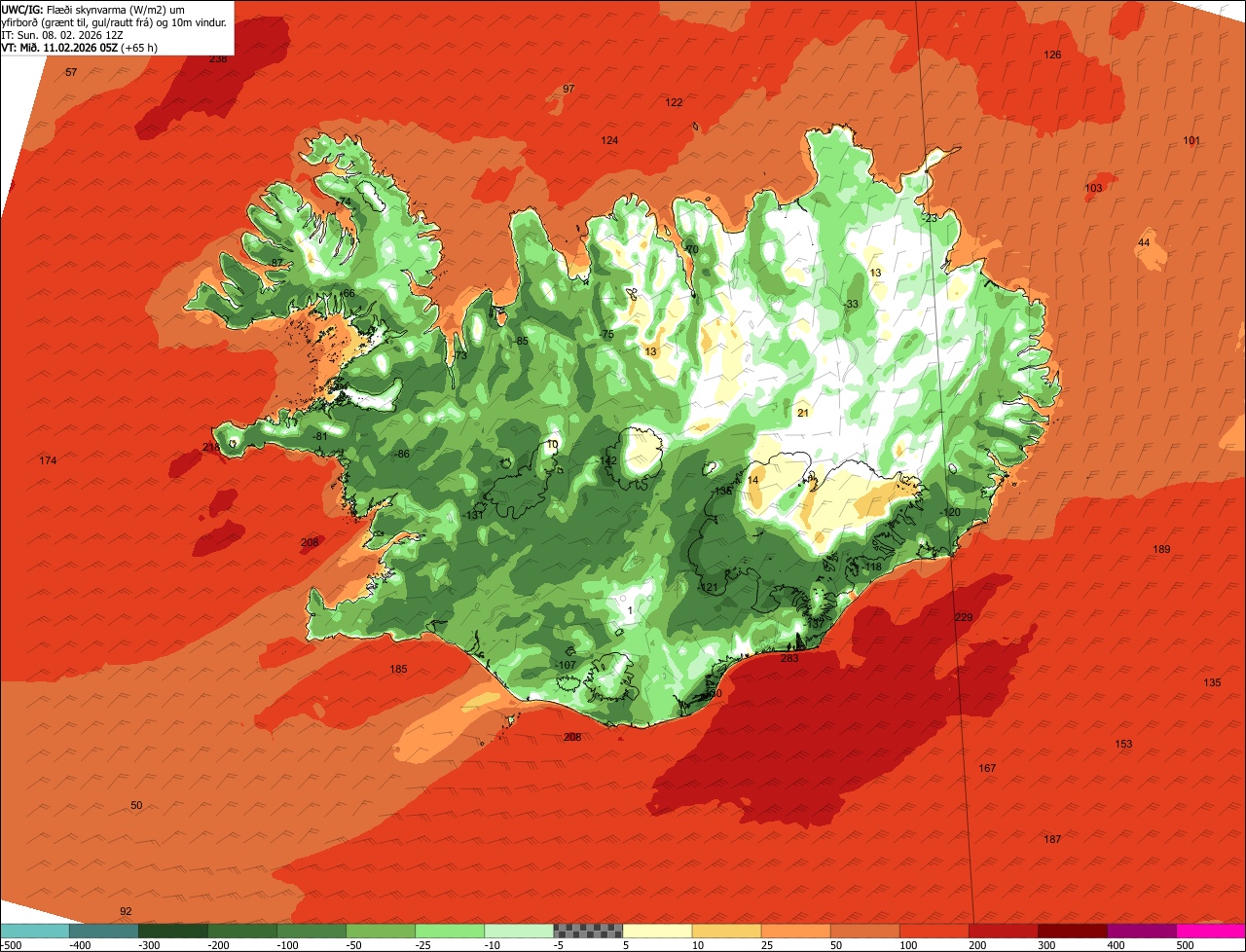The height and width of the screenshot is (952, 1246).
Task: Click the "(+65 h)" forecast offset text
Action: (x=140, y=47)
